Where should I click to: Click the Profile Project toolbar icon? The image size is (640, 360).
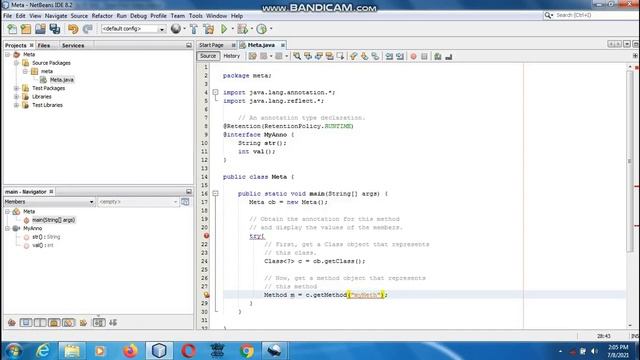point(262,29)
